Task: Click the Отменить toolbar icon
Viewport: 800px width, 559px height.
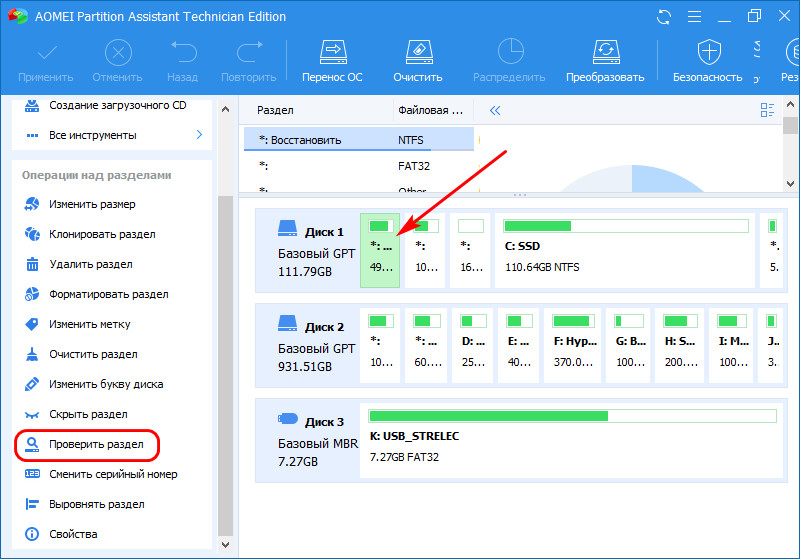Action: coord(118,53)
